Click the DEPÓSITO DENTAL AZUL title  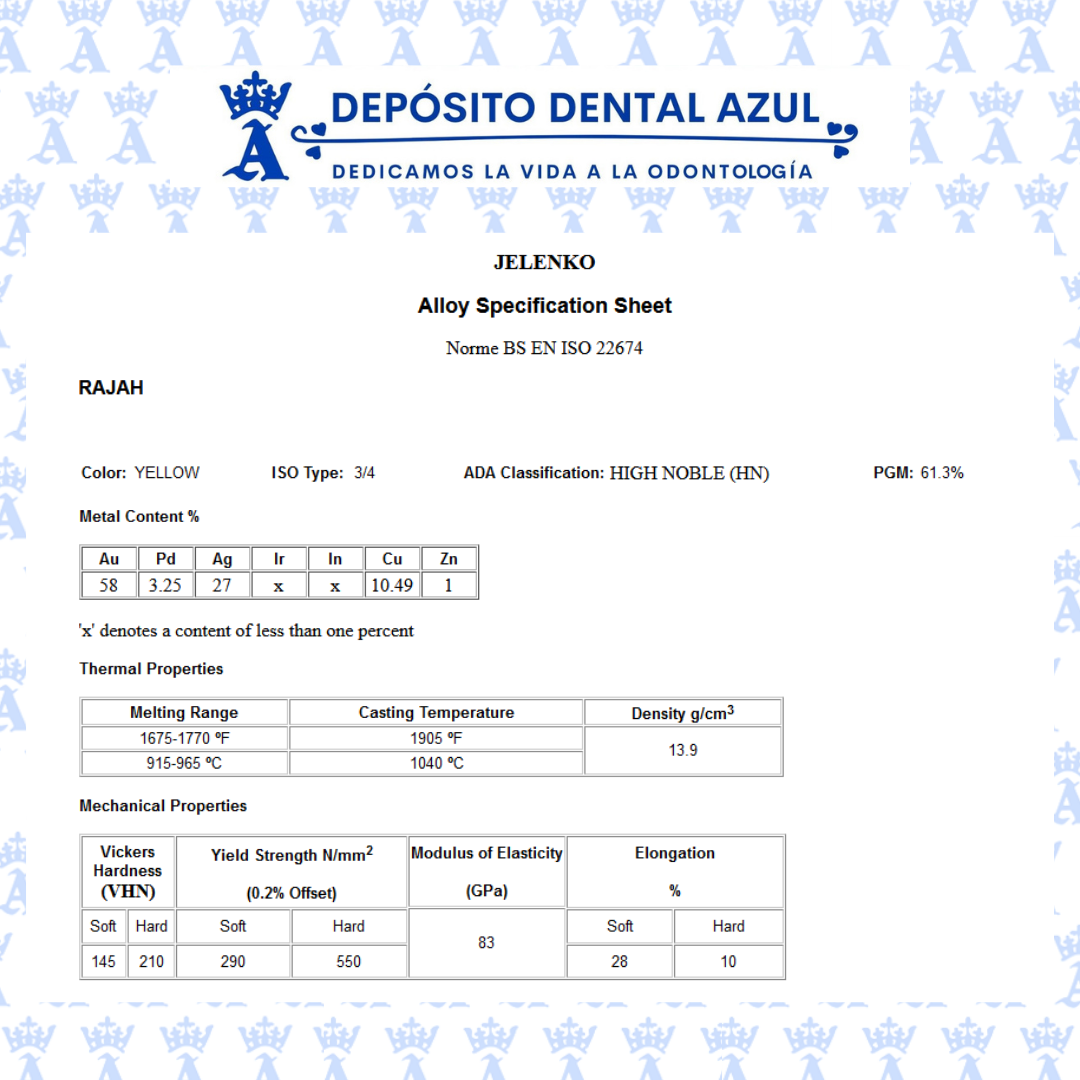[574, 108]
